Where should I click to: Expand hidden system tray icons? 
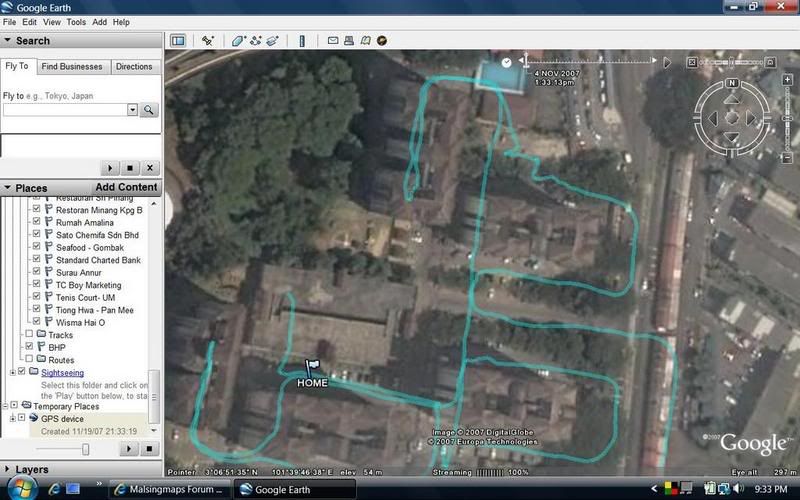[655, 489]
